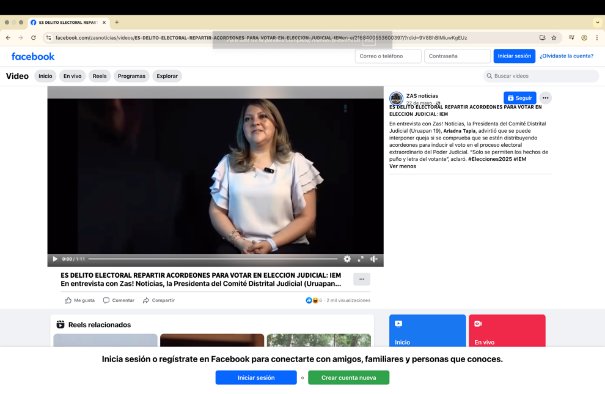Collapse the description with Ver menos
Image resolution: width=605 pixels, height=394 pixels.
pyautogui.click(x=402, y=166)
